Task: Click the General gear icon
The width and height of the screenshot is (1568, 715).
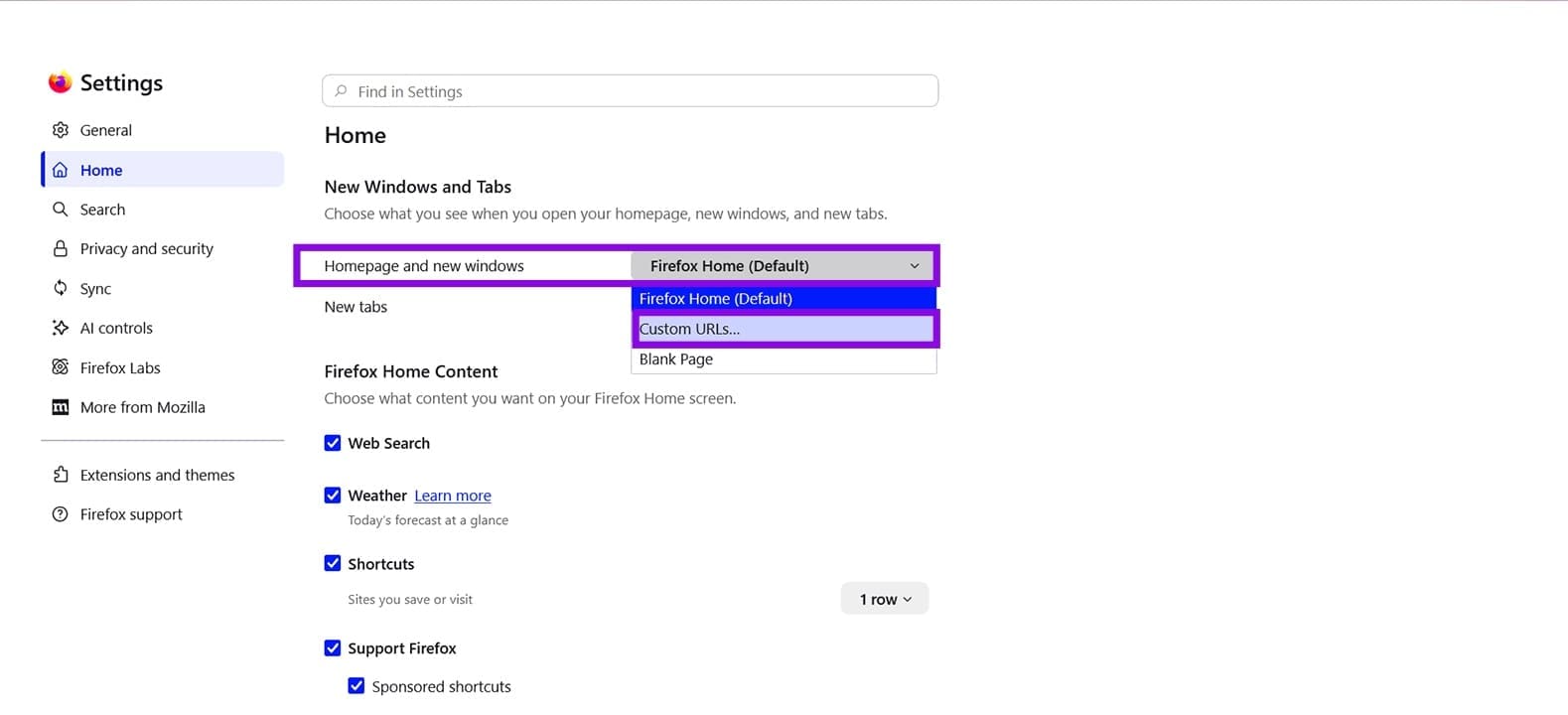Action: pos(61,130)
